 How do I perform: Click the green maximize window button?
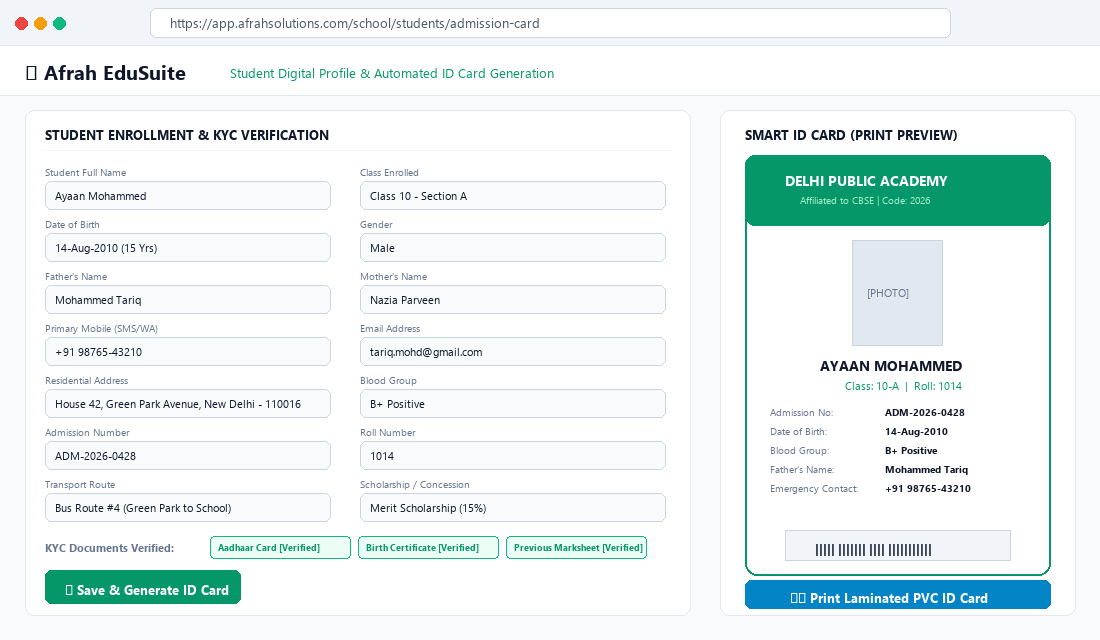click(60, 23)
